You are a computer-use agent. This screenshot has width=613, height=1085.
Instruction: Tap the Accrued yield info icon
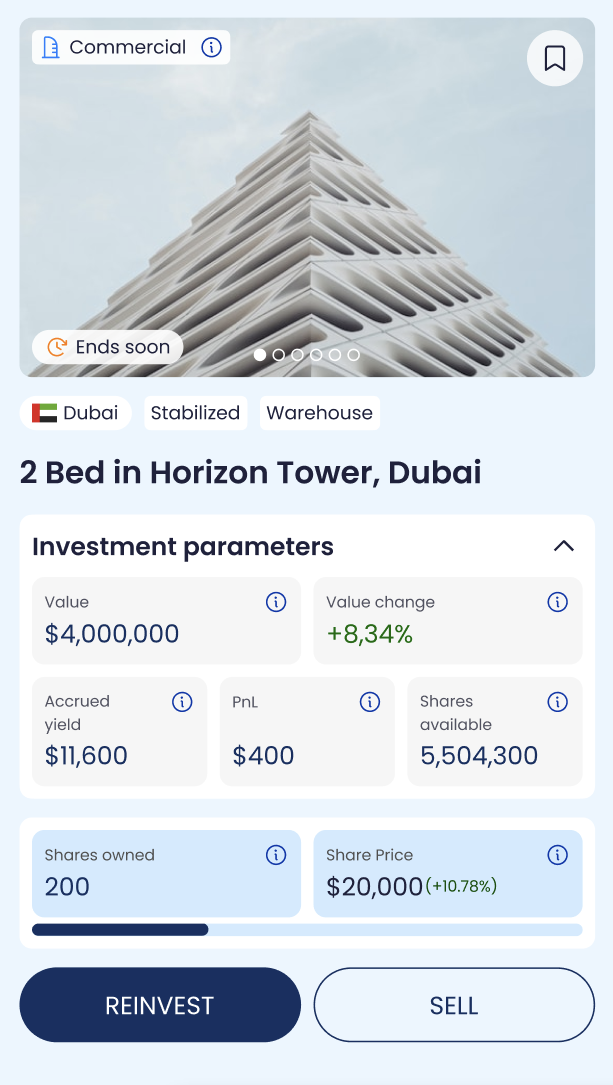(182, 702)
